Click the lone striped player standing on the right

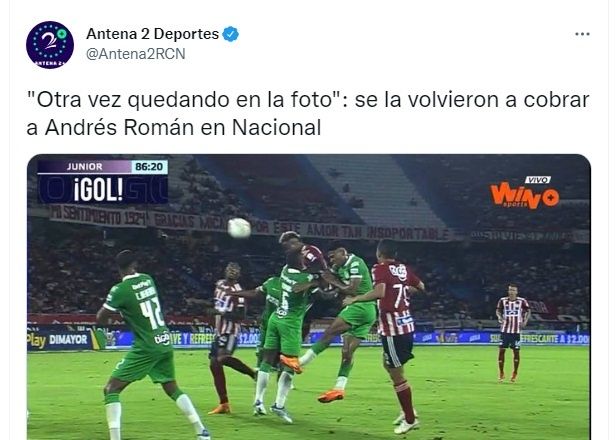(x=512, y=332)
